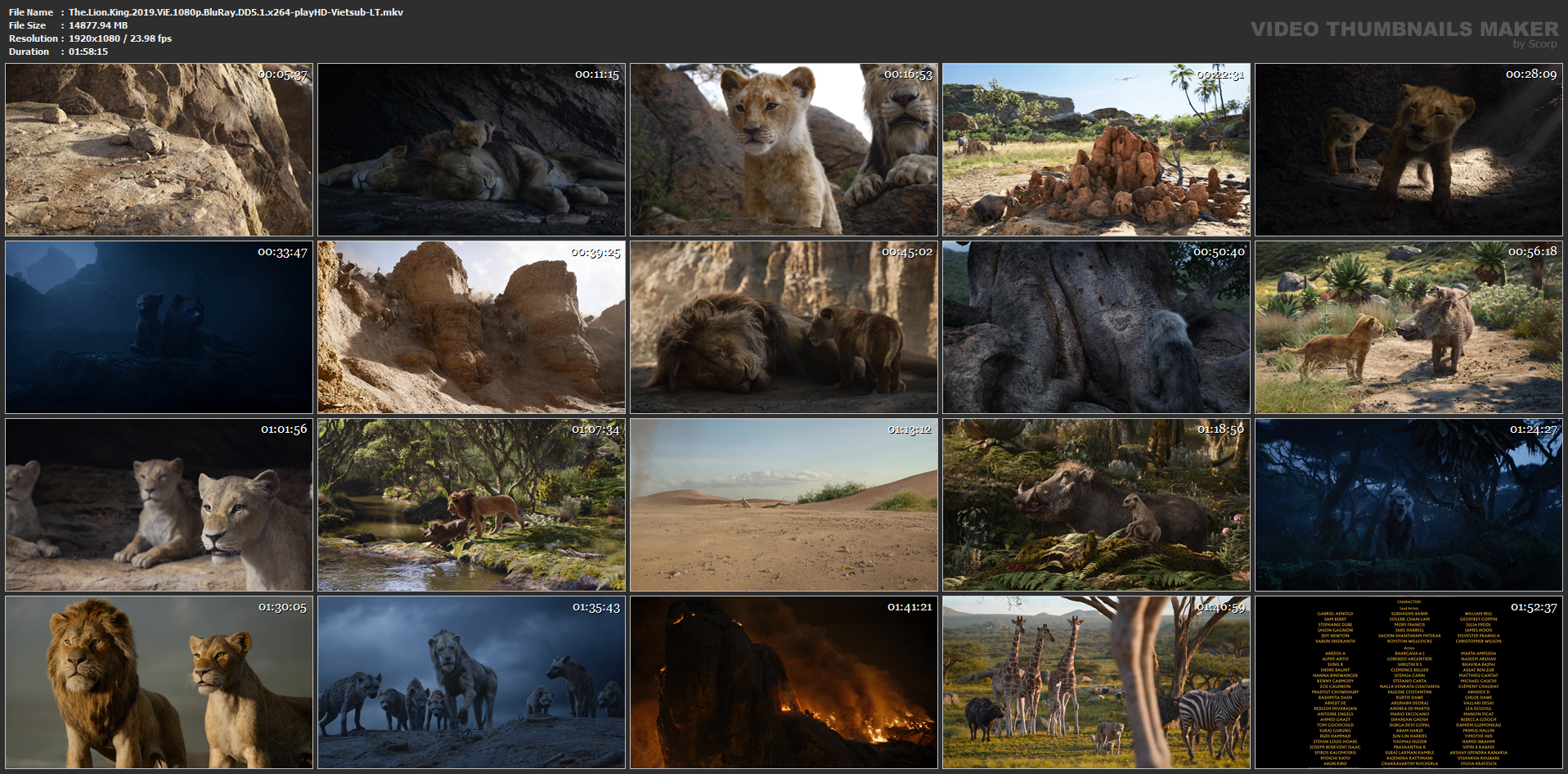This screenshot has width=1568, height=774.
Task: Click the file size value 14877.94 MB
Action: [x=98, y=25]
